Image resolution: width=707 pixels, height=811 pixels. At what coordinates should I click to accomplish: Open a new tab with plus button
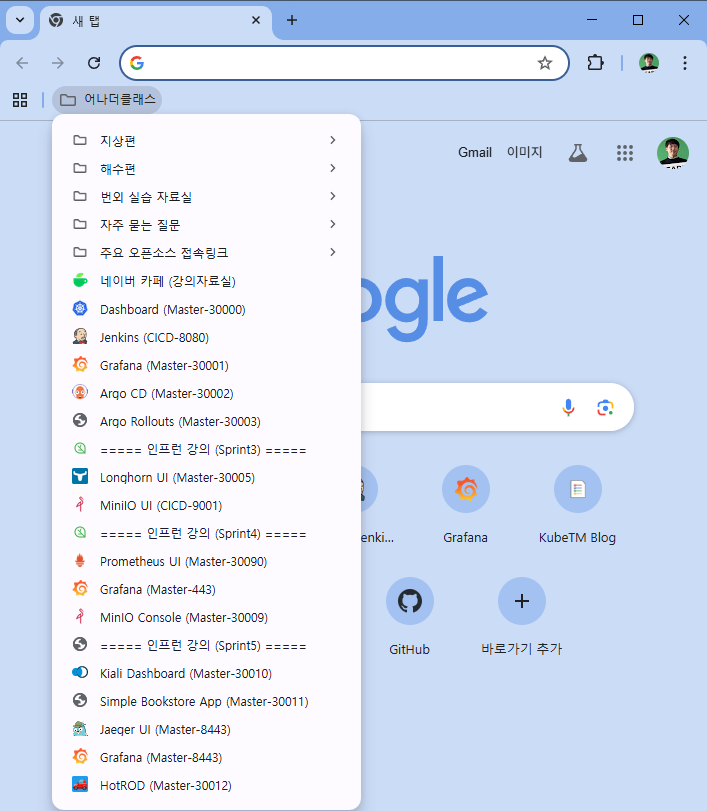pyautogui.click(x=292, y=20)
